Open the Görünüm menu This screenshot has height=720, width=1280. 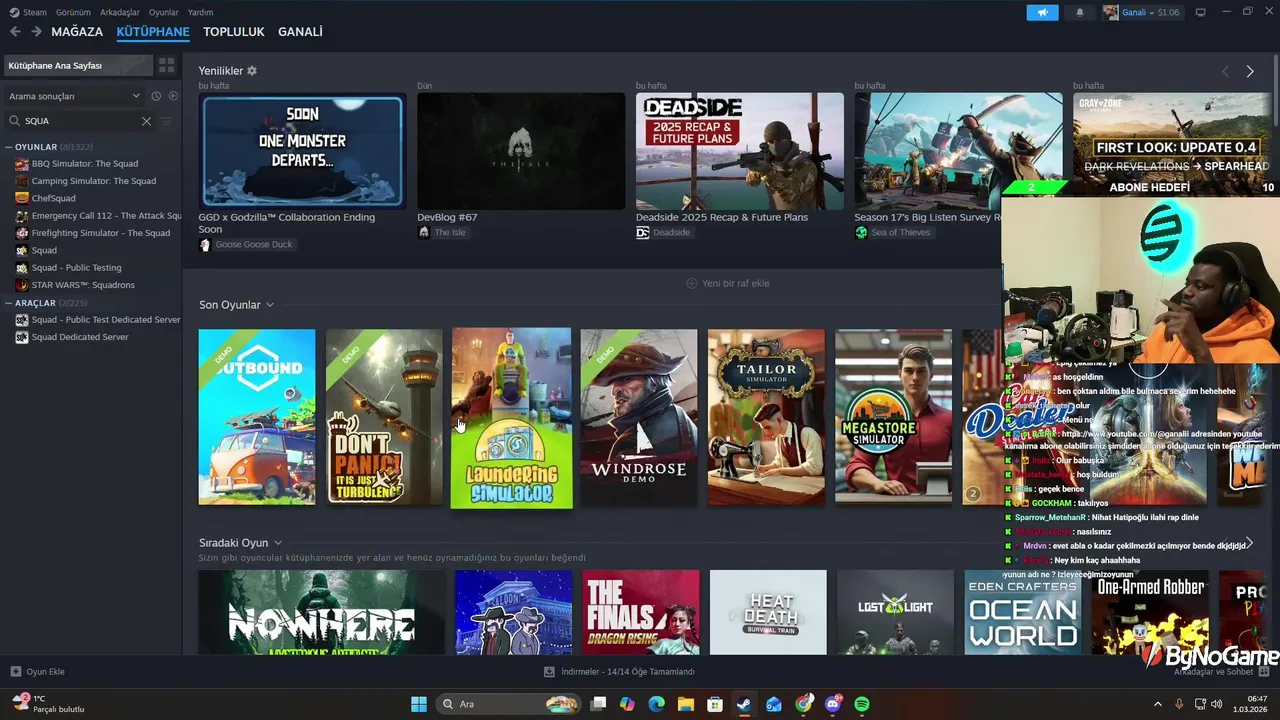tap(73, 12)
